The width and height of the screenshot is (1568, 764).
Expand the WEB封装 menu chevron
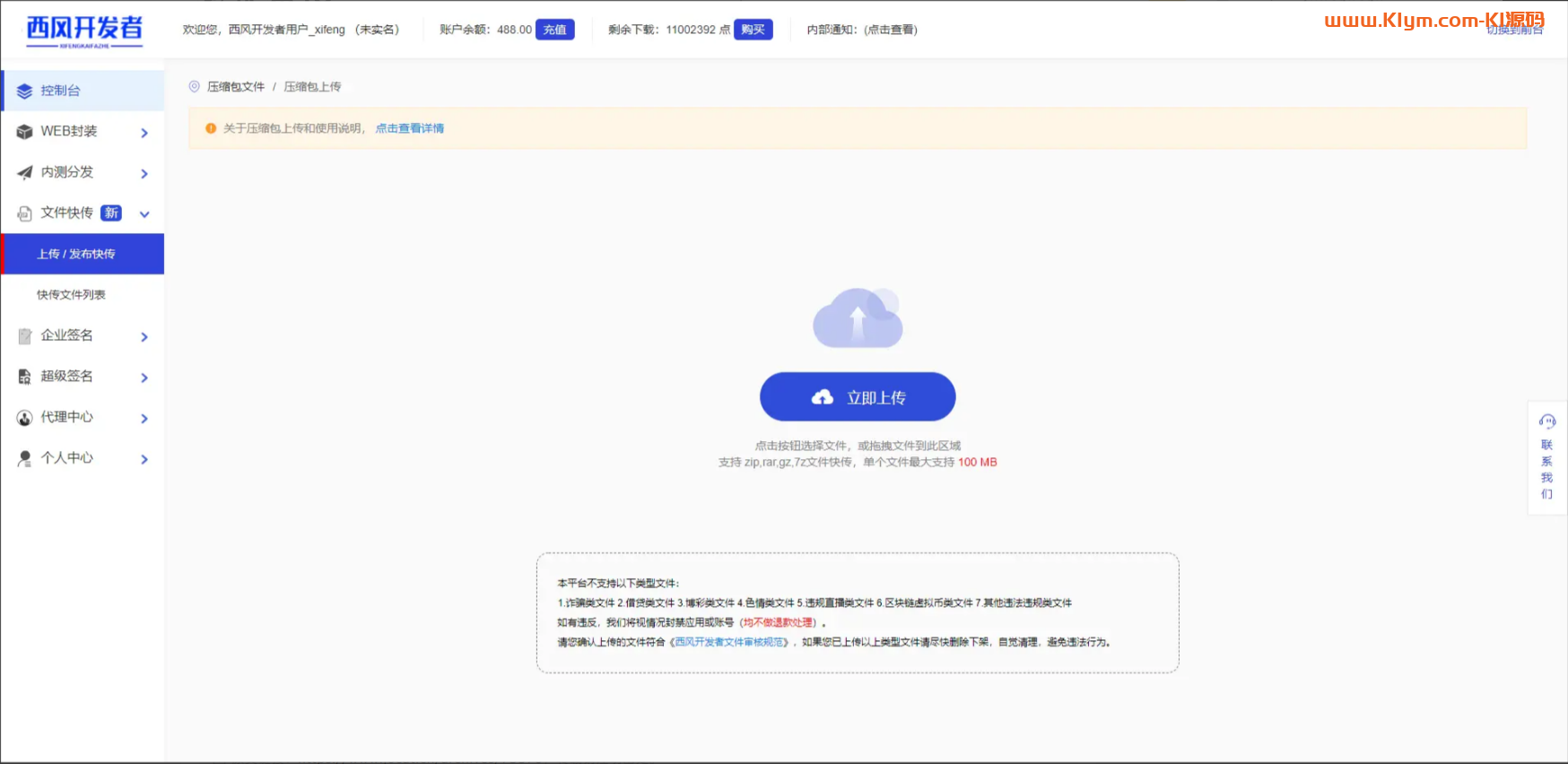[x=144, y=133]
